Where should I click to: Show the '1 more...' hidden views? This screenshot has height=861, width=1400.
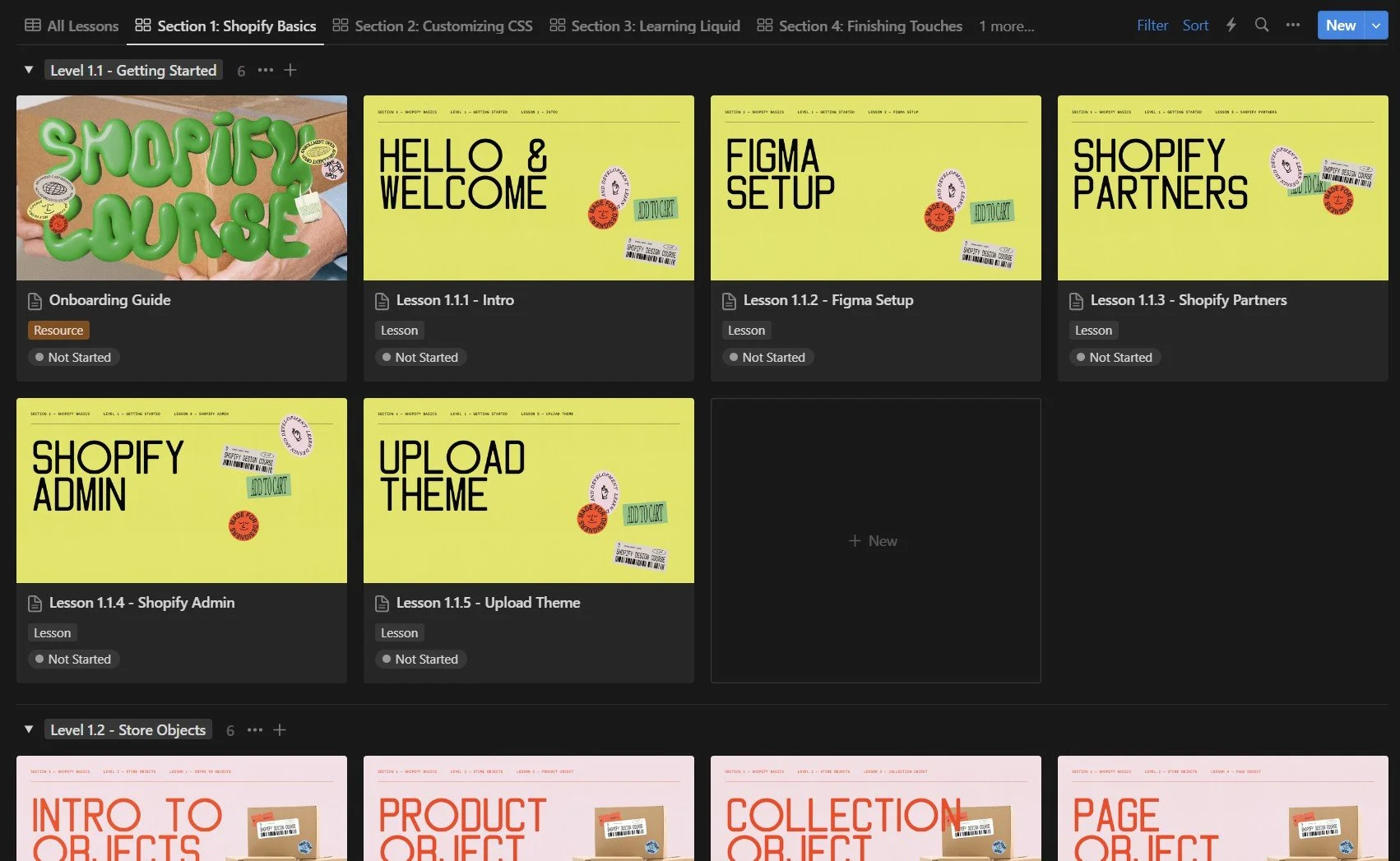1007,25
